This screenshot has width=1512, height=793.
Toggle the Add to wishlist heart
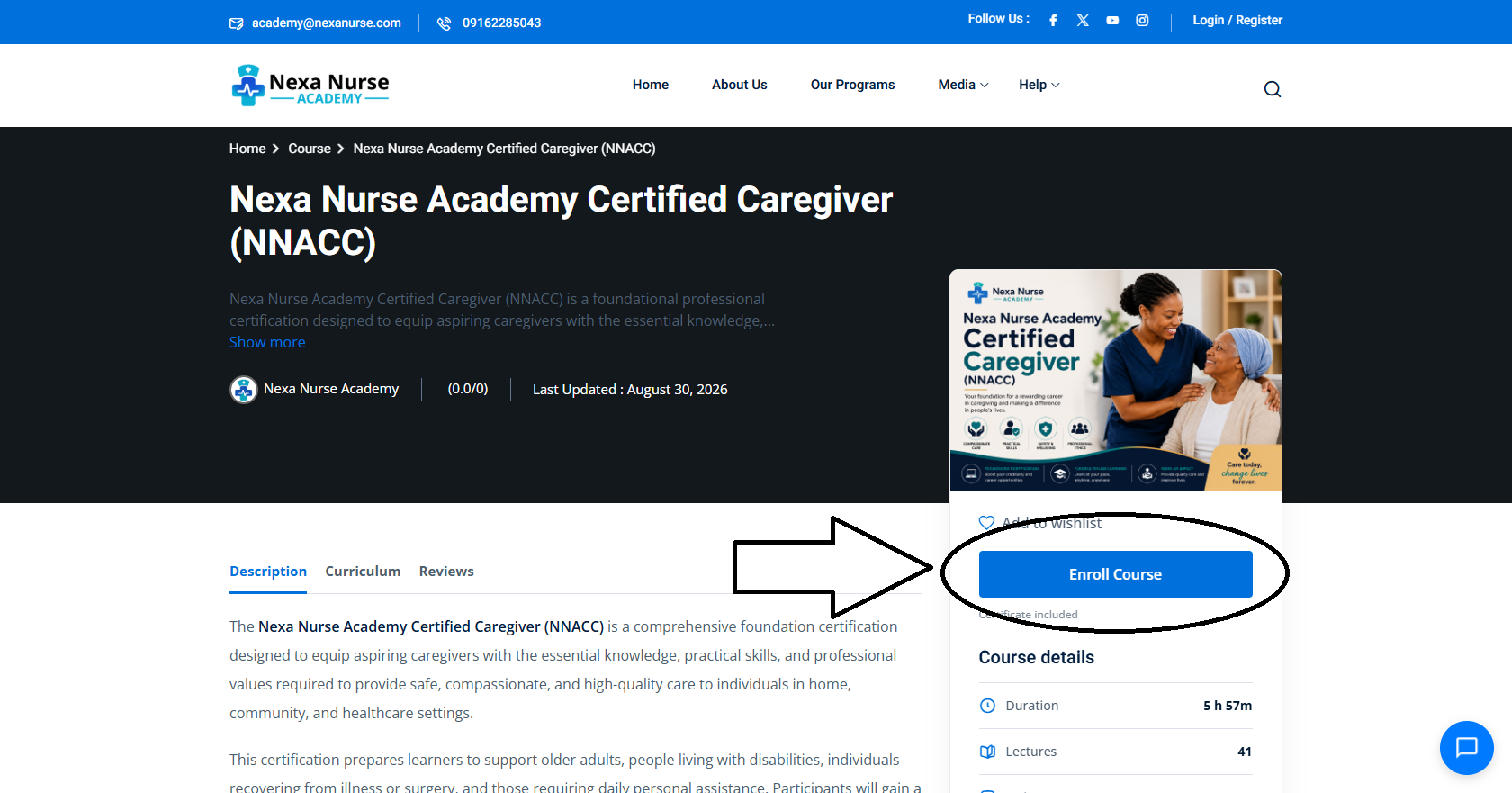coord(986,523)
